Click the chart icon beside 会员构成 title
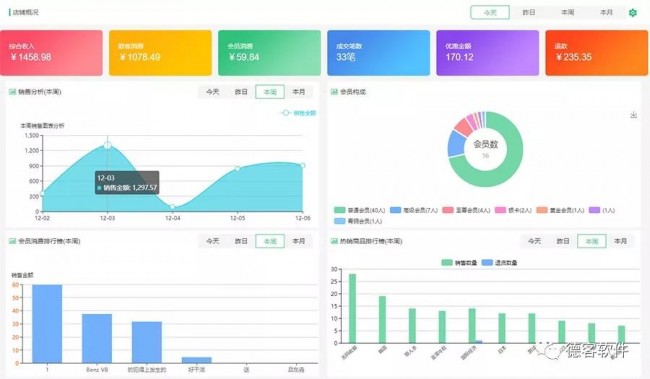 tap(334, 92)
